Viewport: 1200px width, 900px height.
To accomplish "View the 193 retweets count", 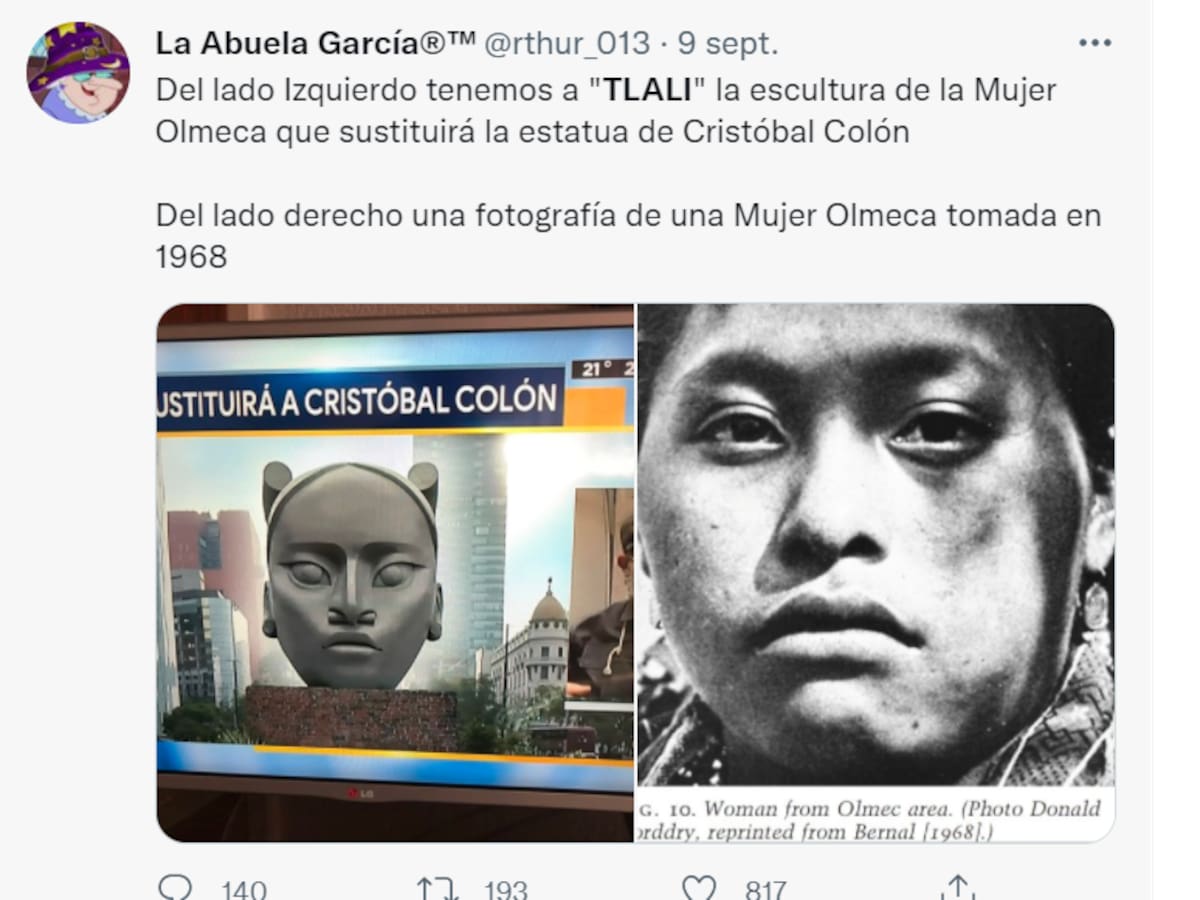I will tap(505, 890).
